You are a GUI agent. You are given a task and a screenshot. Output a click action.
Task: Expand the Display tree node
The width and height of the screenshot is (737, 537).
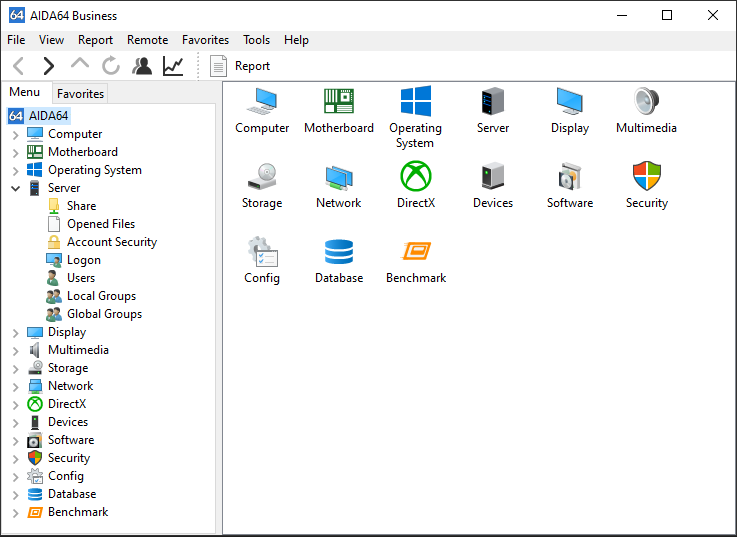(16, 333)
